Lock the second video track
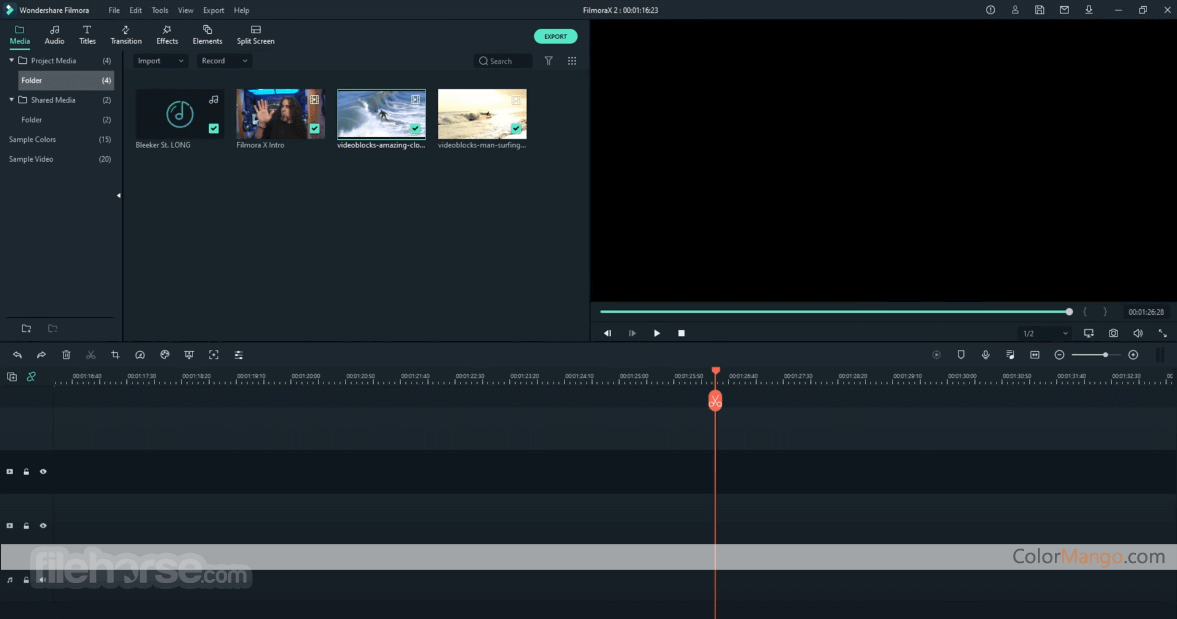The width and height of the screenshot is (1177, 619). pyautogui.click(x=26, y=525)
